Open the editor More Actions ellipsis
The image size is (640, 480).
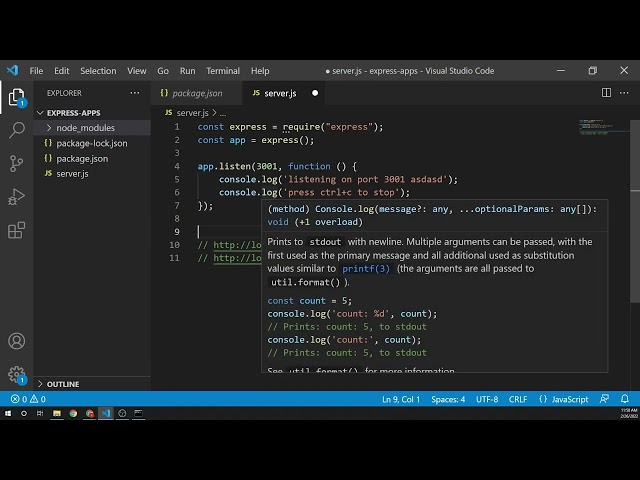pos(624,93)
